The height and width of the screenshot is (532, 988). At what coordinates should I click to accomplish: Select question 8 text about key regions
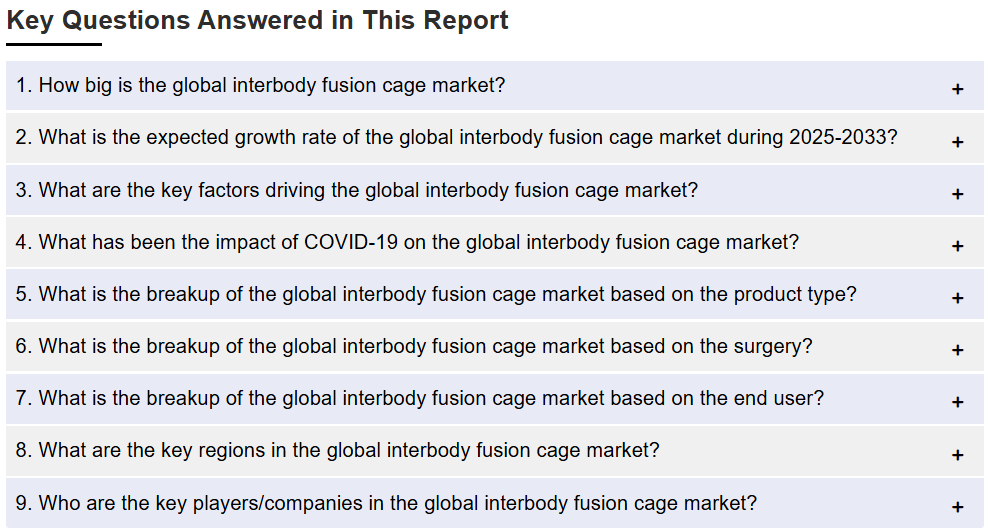(337, 451)
